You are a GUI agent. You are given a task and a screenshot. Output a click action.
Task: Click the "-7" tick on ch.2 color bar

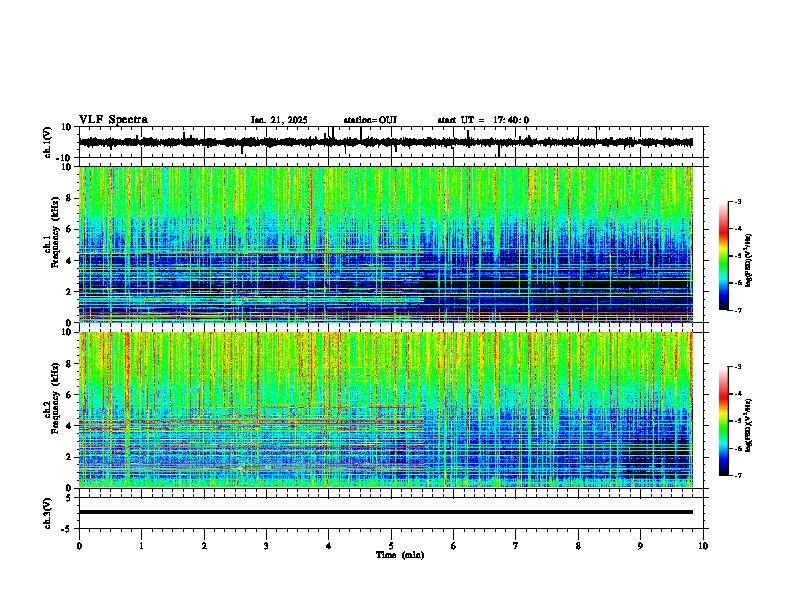click(737, 475)
